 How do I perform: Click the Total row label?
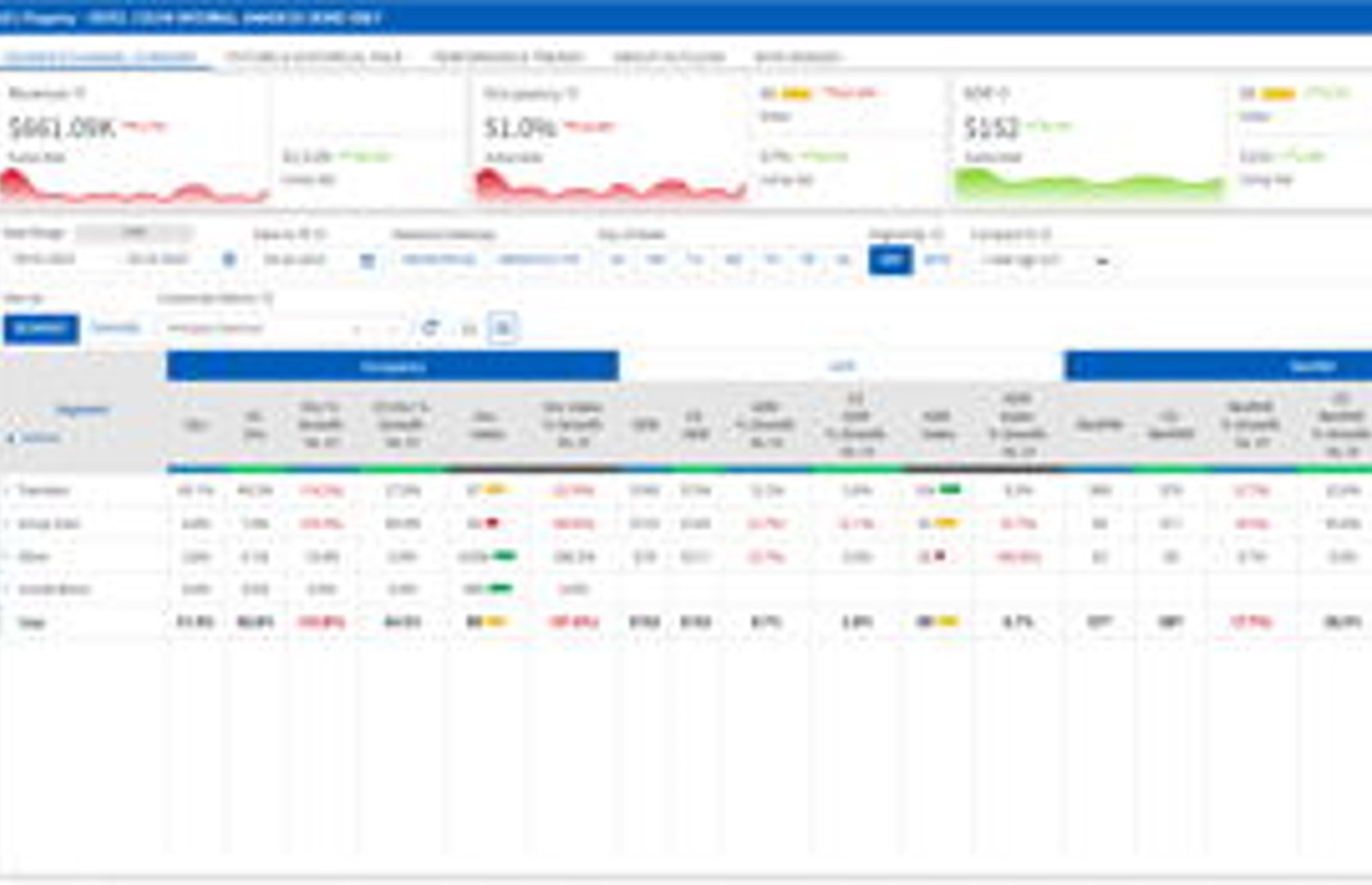[32, 622]
